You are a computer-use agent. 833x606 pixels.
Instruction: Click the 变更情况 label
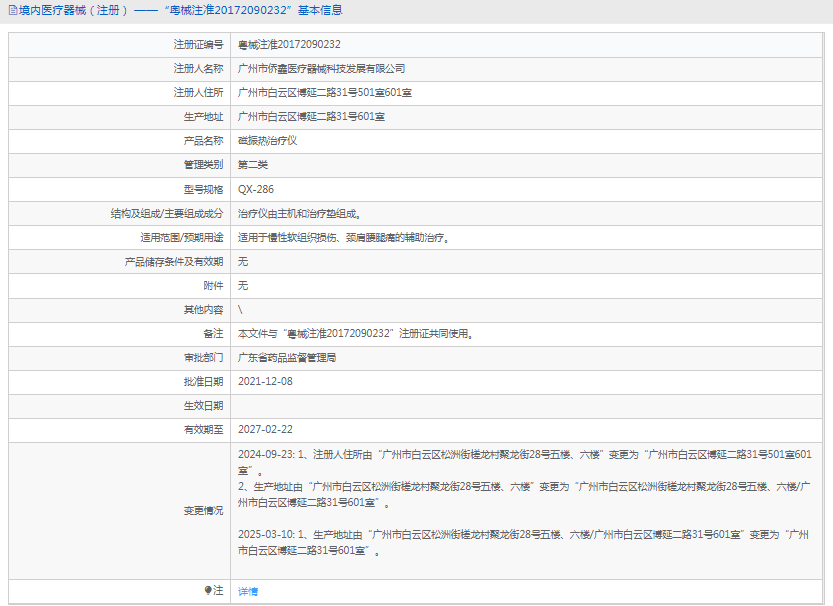(203, 510)
